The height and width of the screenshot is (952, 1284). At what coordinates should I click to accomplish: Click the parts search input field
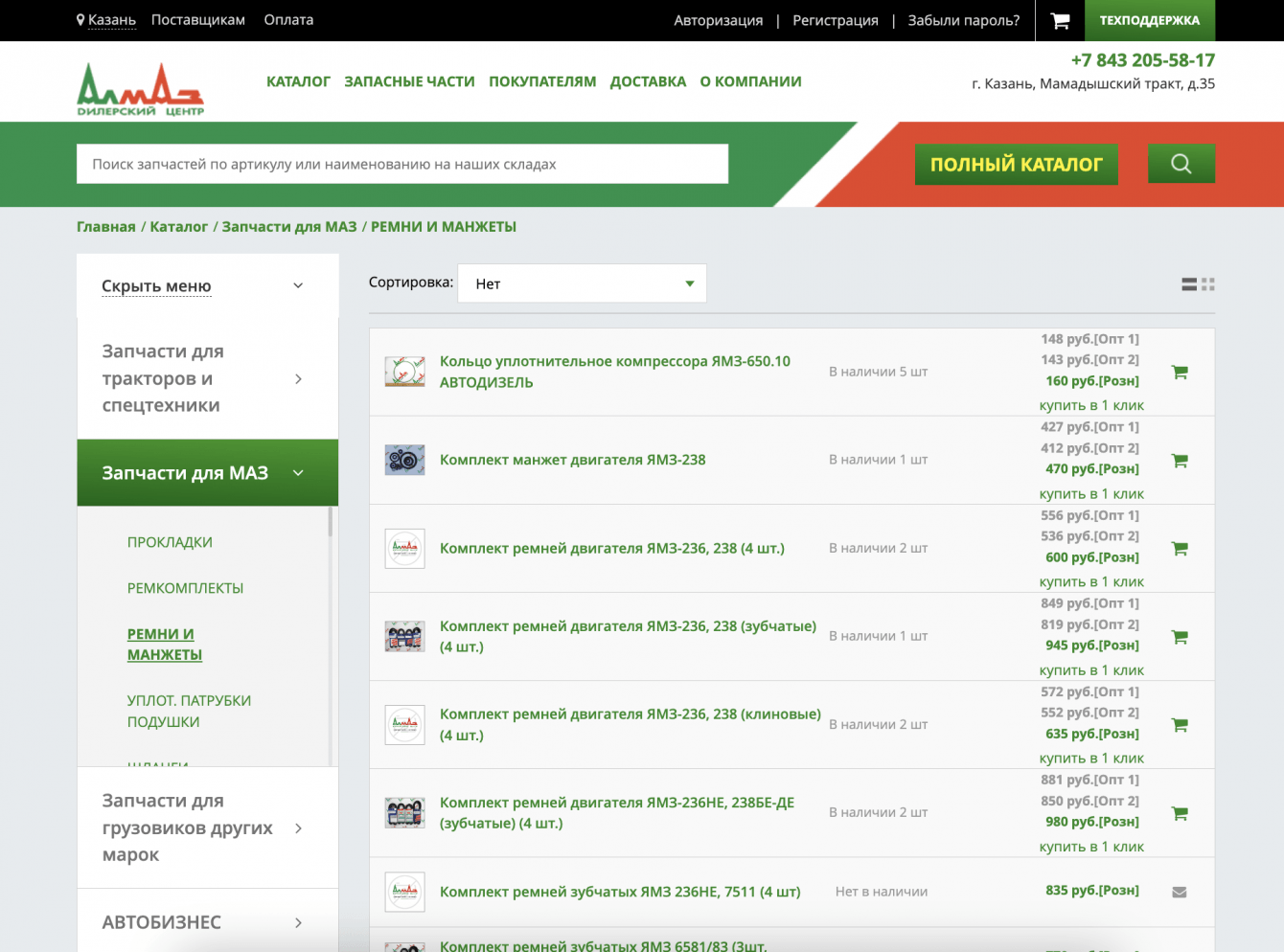402,164
